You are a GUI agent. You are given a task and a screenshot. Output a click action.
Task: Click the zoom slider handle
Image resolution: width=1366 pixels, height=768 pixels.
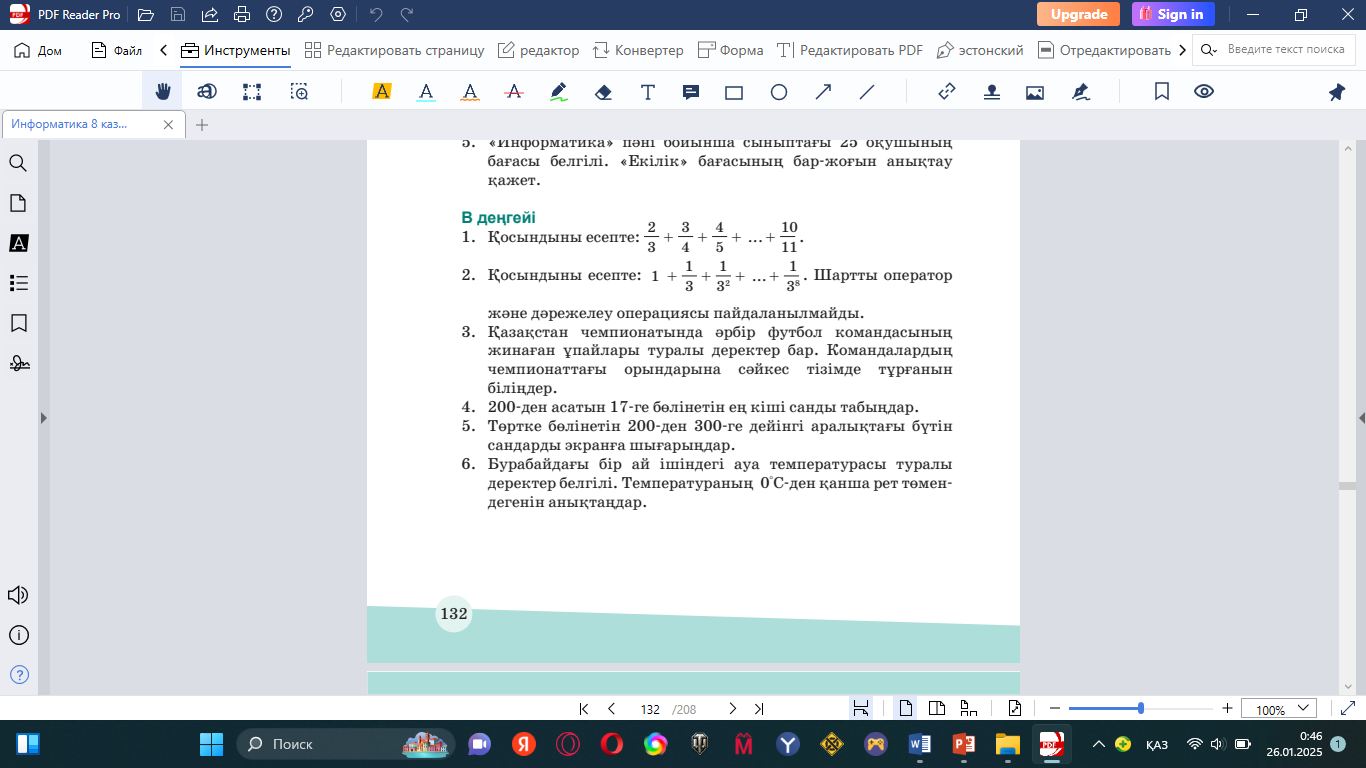point(1141,708)
